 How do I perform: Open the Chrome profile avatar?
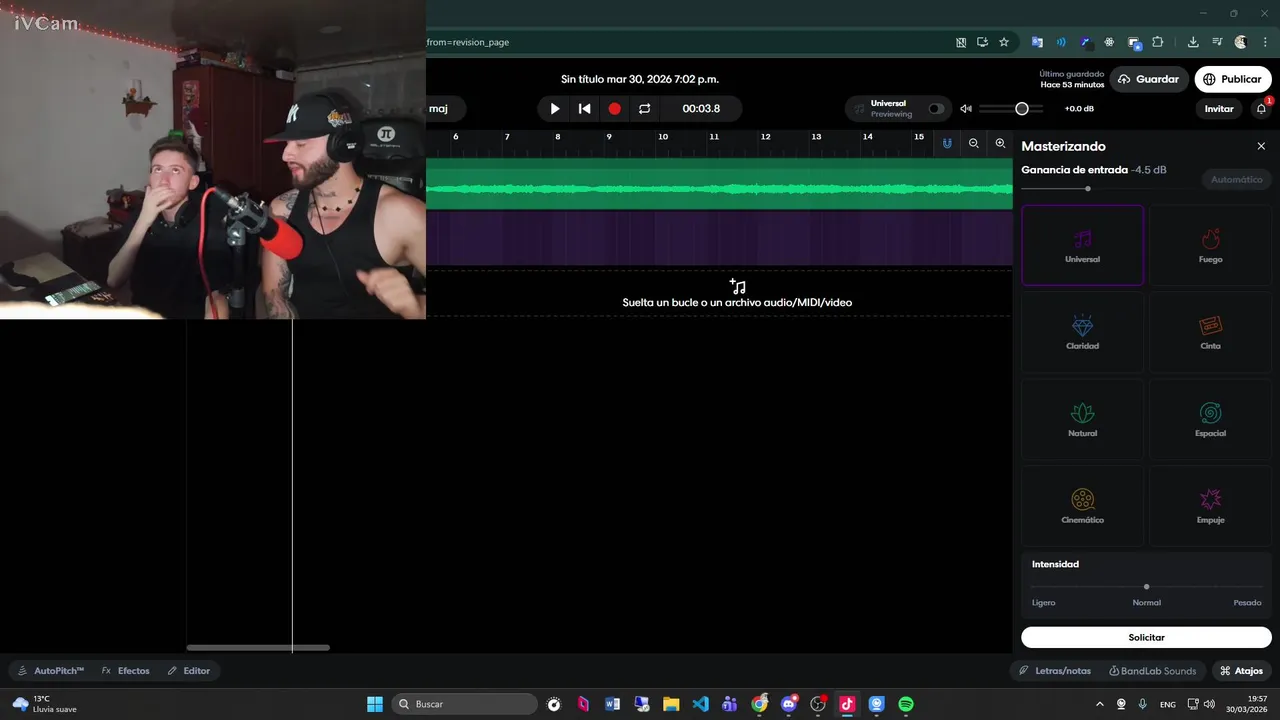pos(1241,42)
